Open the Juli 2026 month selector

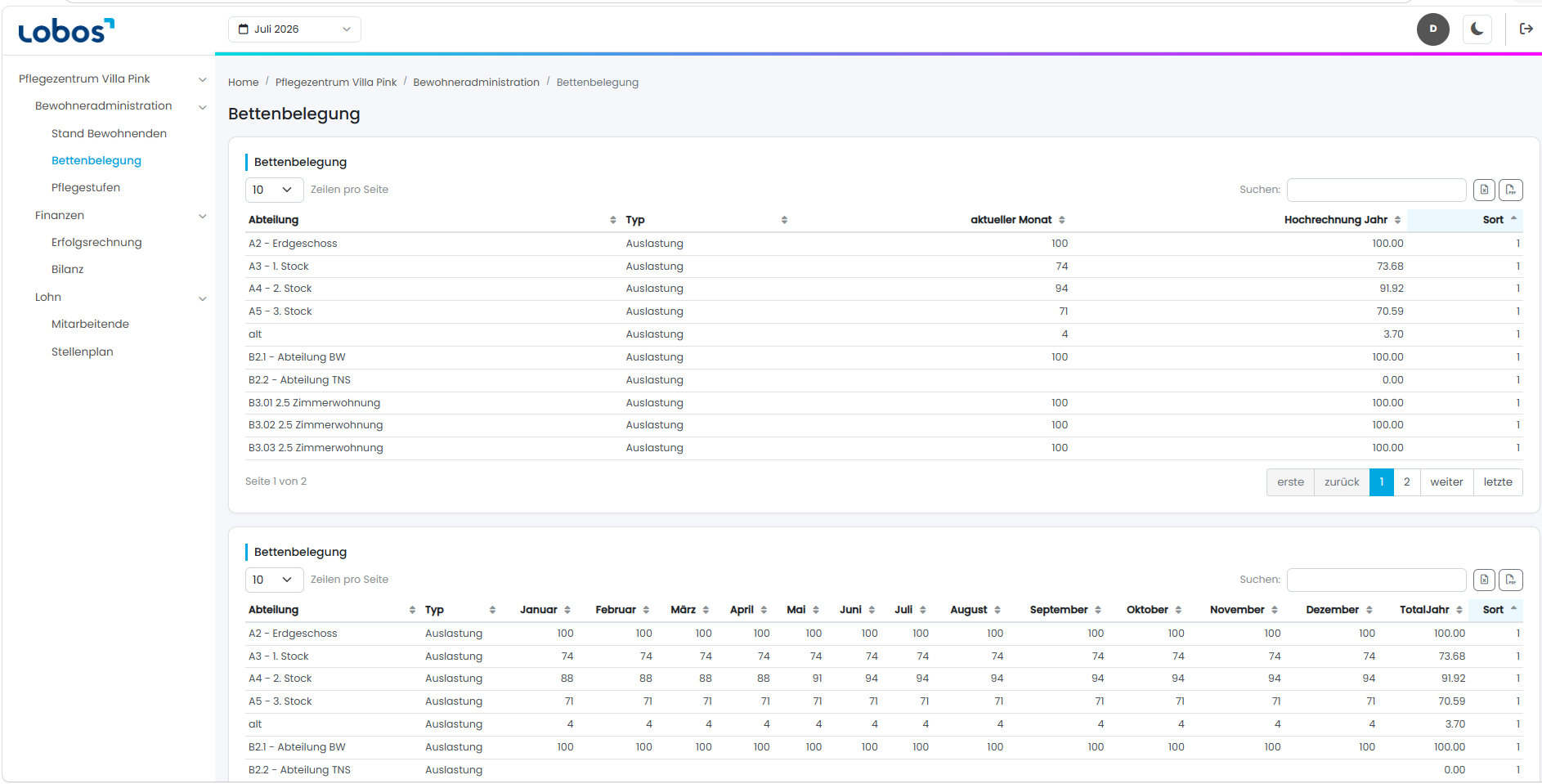(294, 29)
